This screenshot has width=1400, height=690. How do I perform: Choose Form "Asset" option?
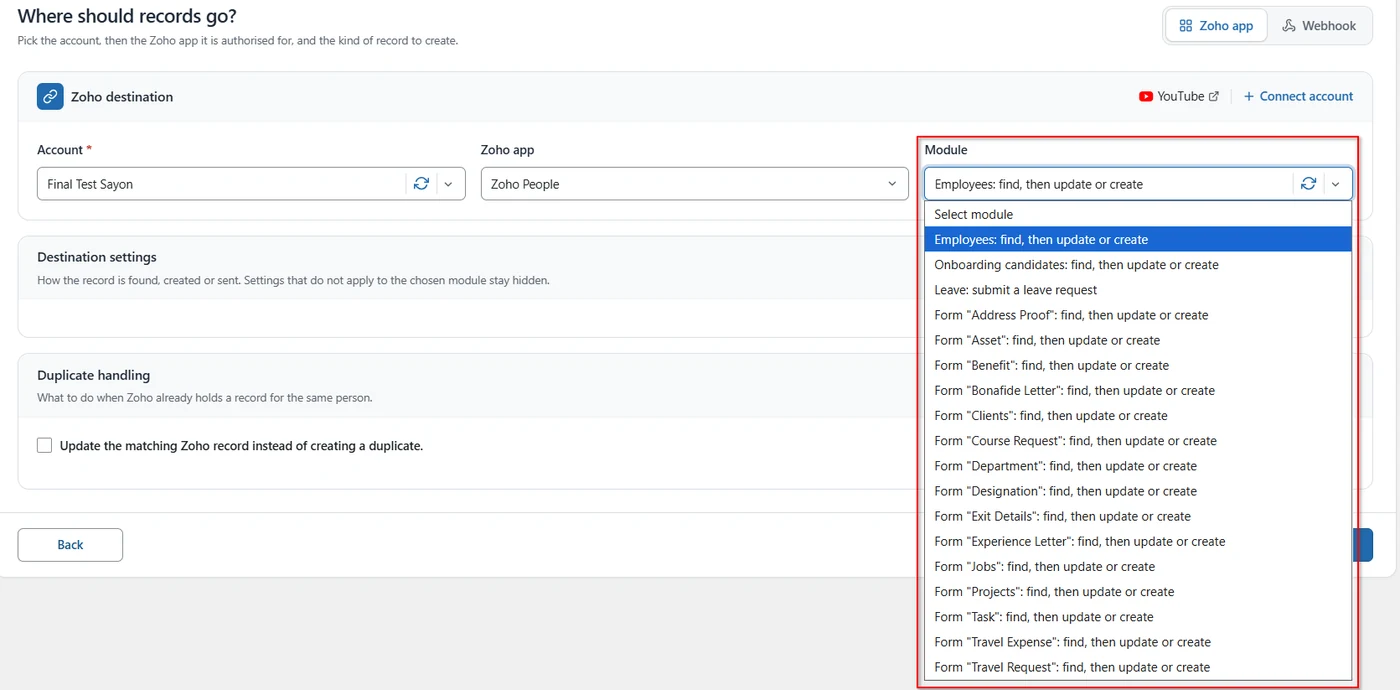click(x=1138, y=341)
